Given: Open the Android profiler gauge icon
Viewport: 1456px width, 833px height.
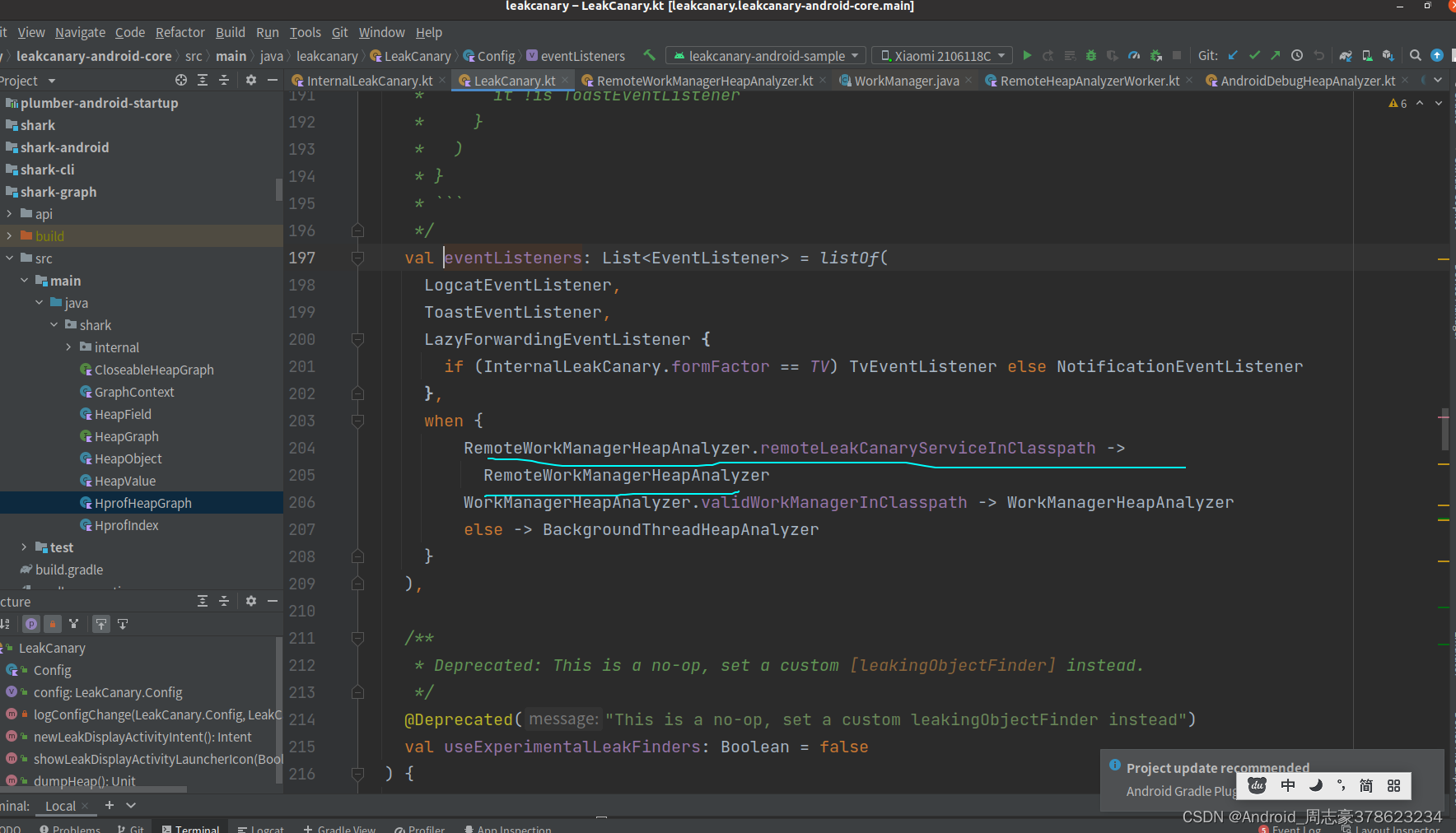Looking at the screenshot, I should coord(1134,56).
